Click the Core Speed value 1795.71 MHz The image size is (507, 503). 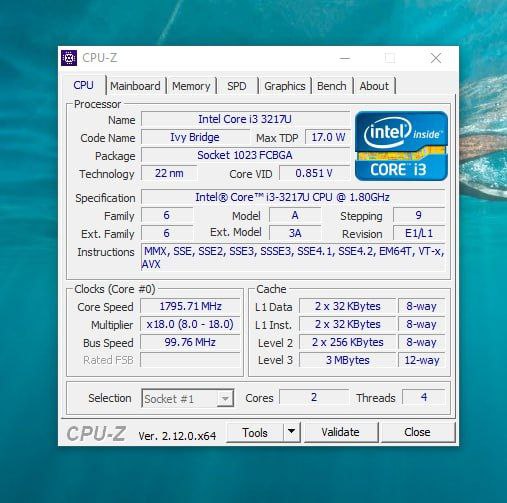point(190,306)
